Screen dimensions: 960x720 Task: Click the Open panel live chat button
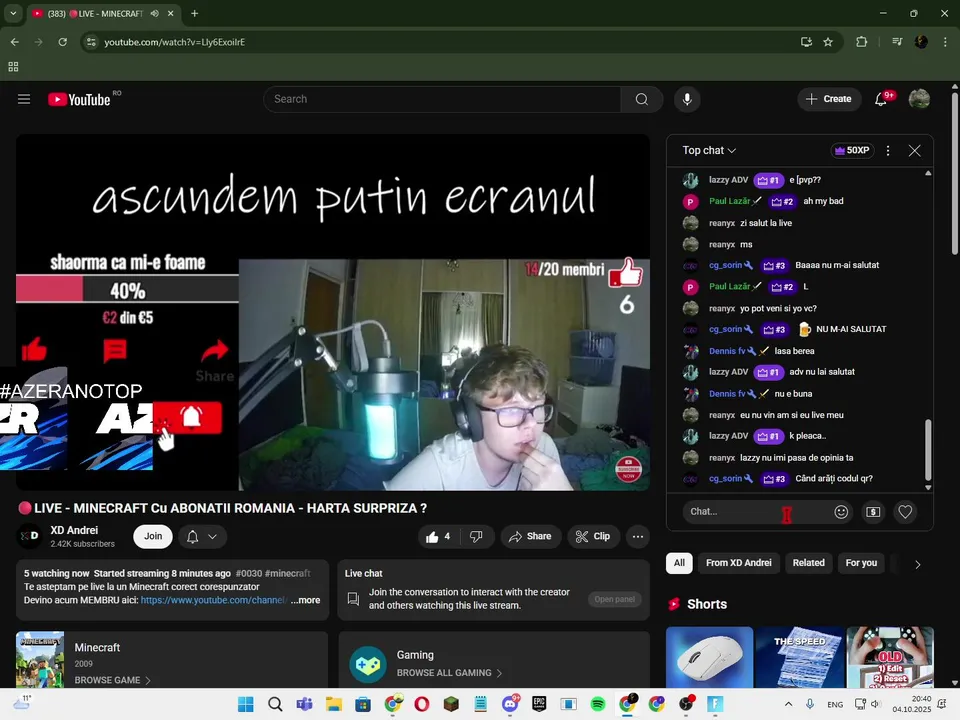(x=614, y=599)
